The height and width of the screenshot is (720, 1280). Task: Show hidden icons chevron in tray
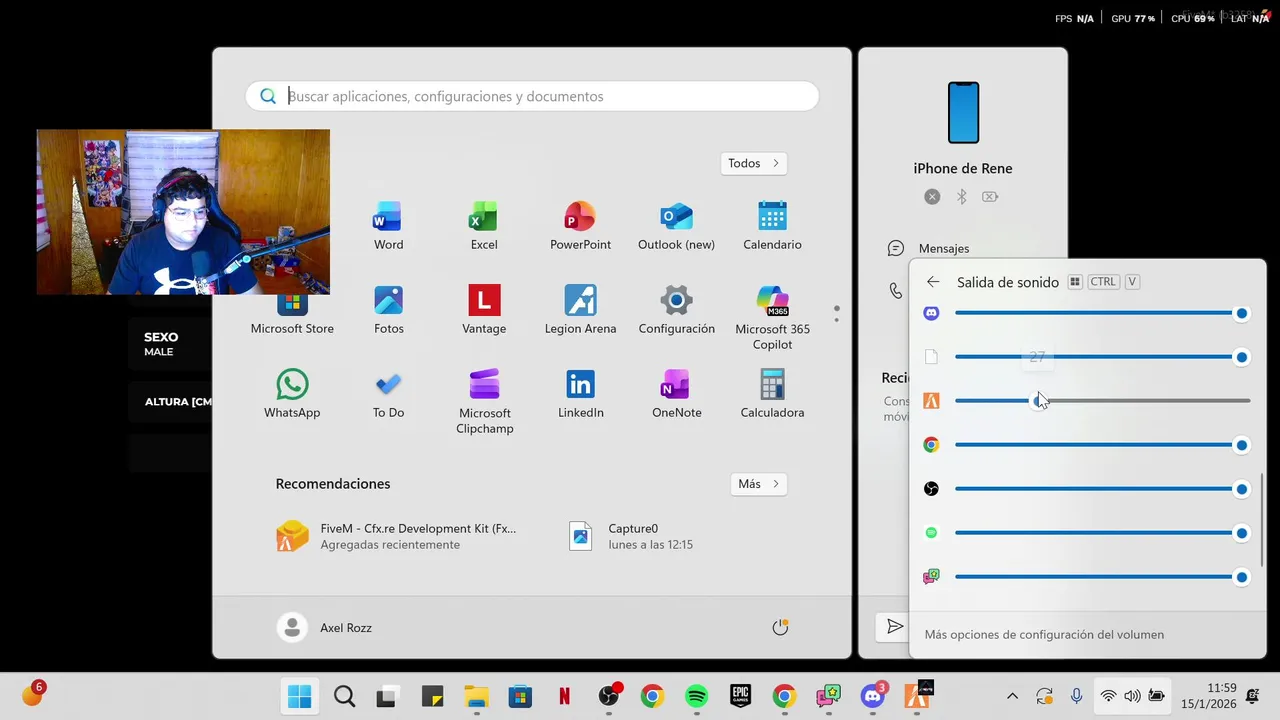pyautogui.click(x=1012, y=696)
